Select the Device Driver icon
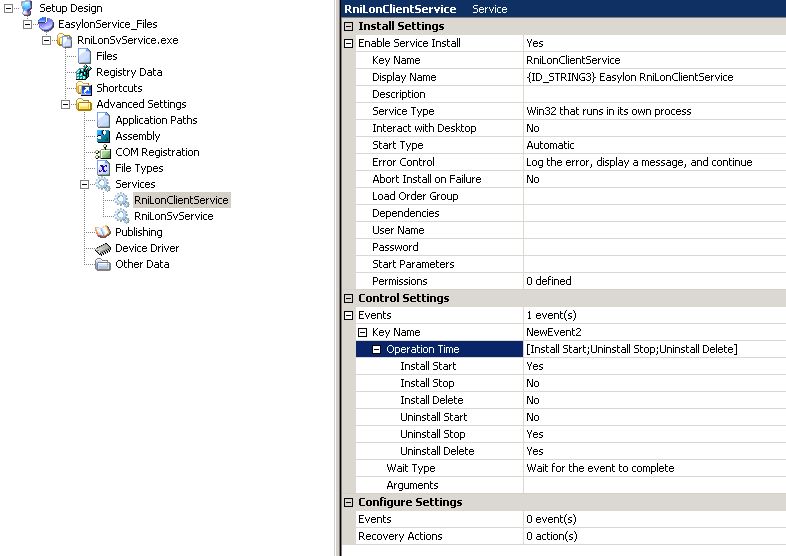Screen dimensions: 786x556 (103, 248)
